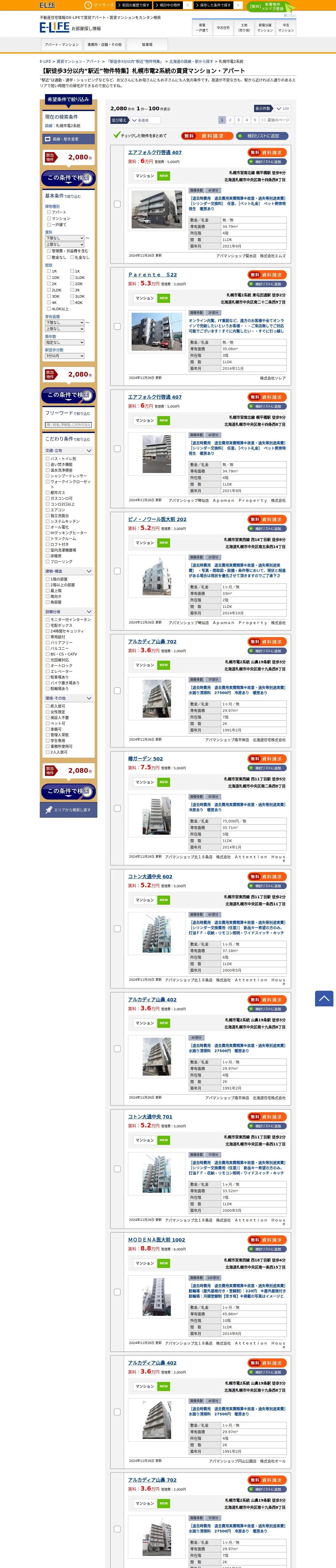Open 賃料 上限なし dropdown
The width and height of the screenshot is (336, 1568).
point(65,244)
